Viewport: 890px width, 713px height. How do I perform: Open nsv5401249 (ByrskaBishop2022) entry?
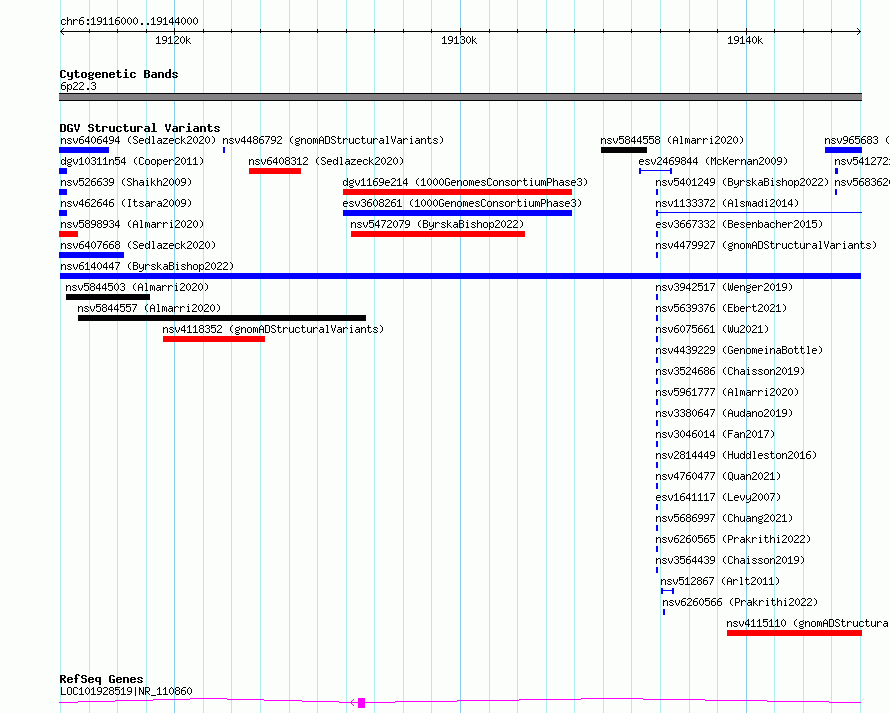click(x=742, y=182)
